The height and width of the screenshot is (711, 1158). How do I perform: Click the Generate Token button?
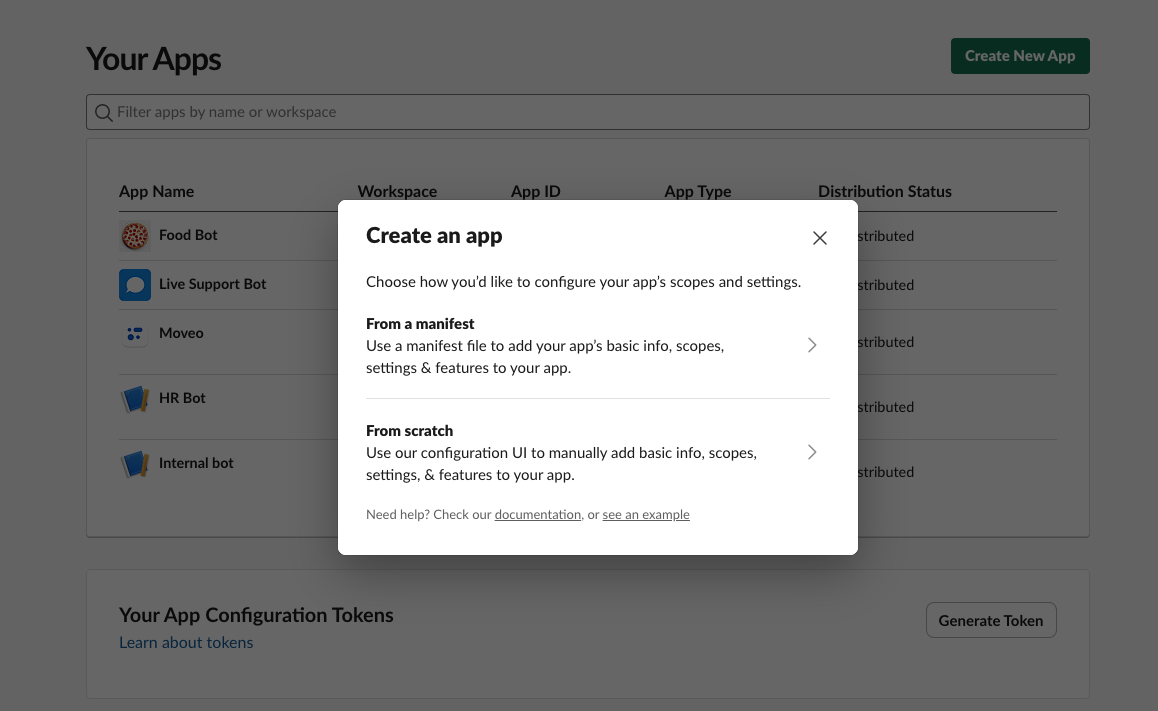pos(991,620)
